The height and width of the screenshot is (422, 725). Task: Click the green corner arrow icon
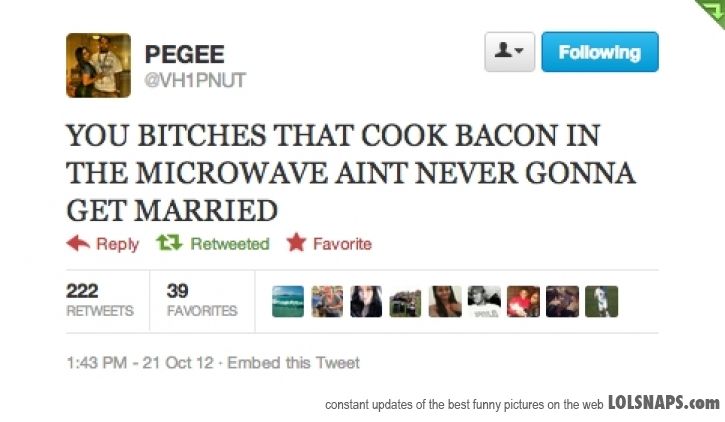tap(711, 11)
